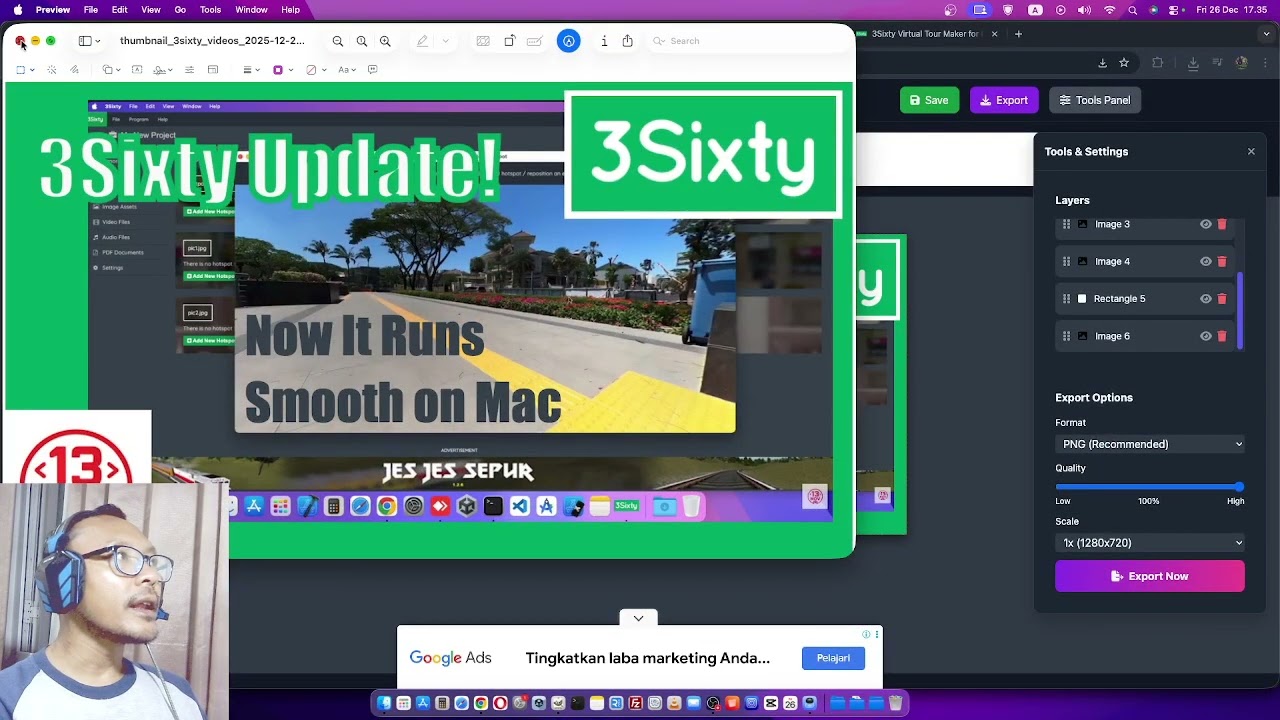Open Wi-Fi status in the menu bar

[1109, 10]
